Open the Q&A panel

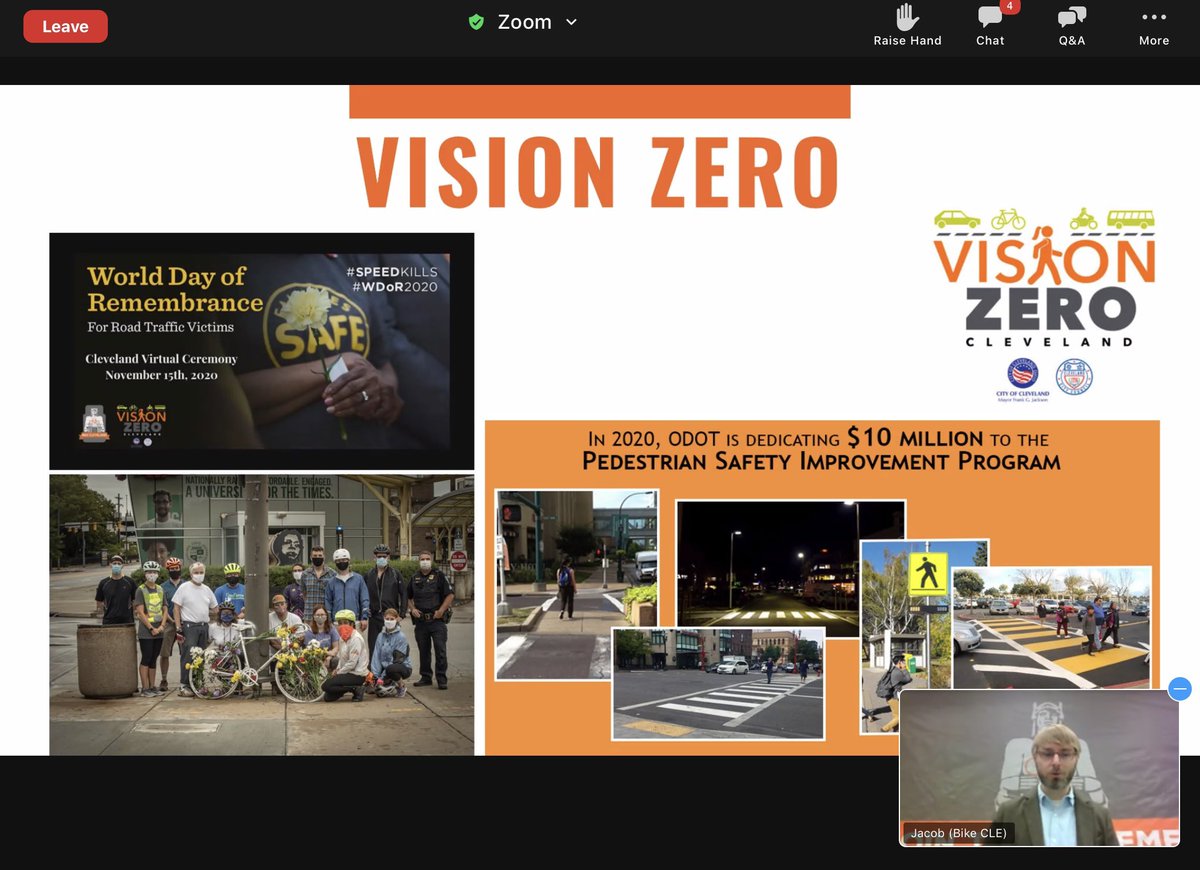coord(1072,26)
